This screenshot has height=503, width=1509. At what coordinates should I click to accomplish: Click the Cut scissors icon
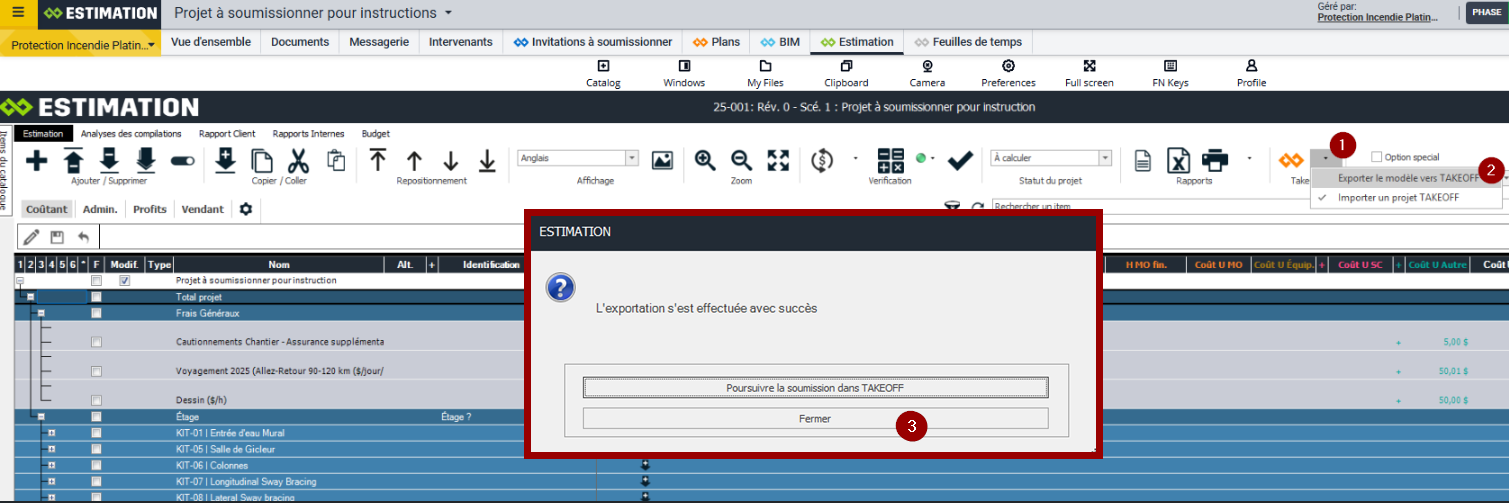(298, 160)
